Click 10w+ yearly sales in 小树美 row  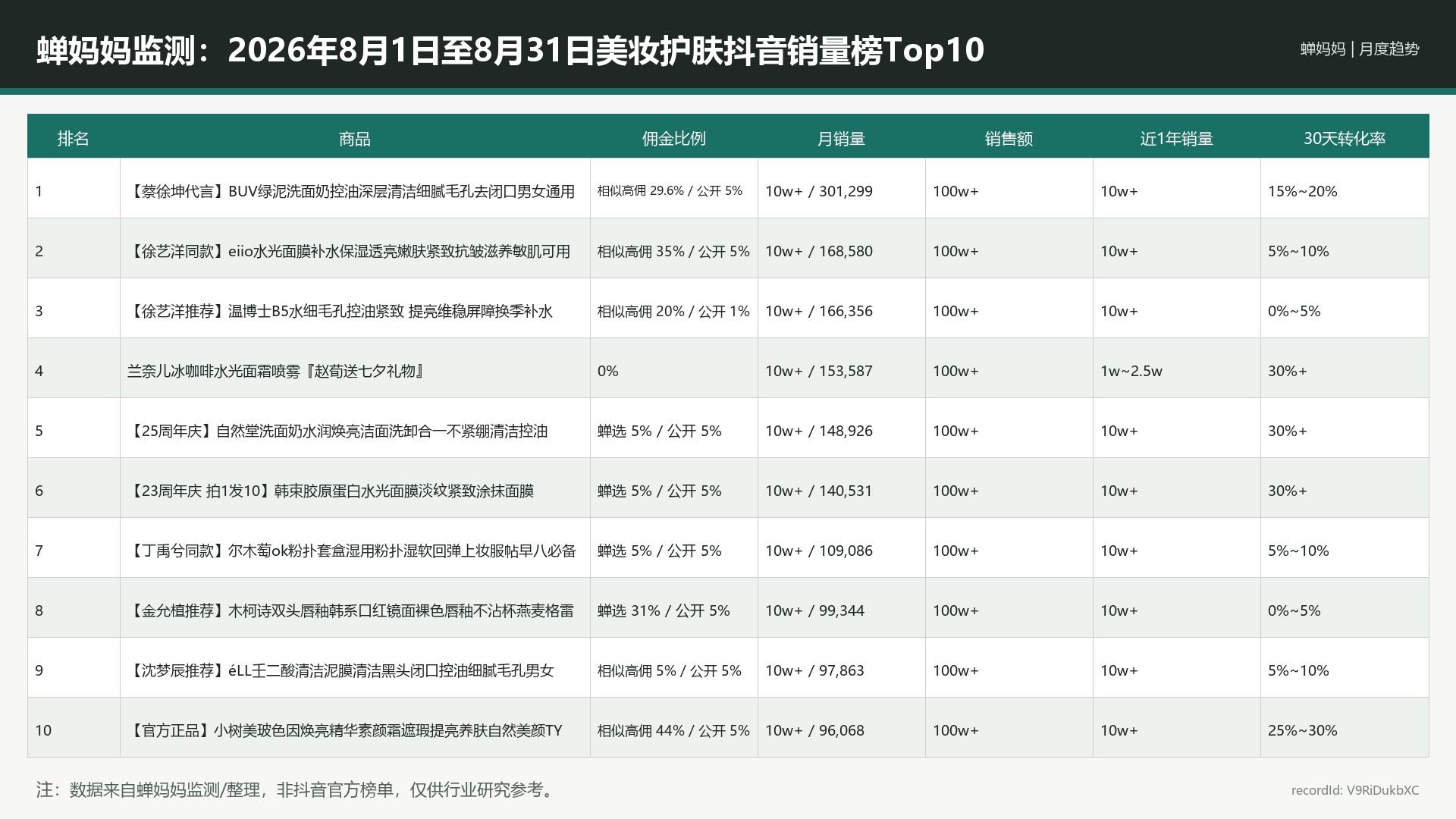click(1119, 730)
